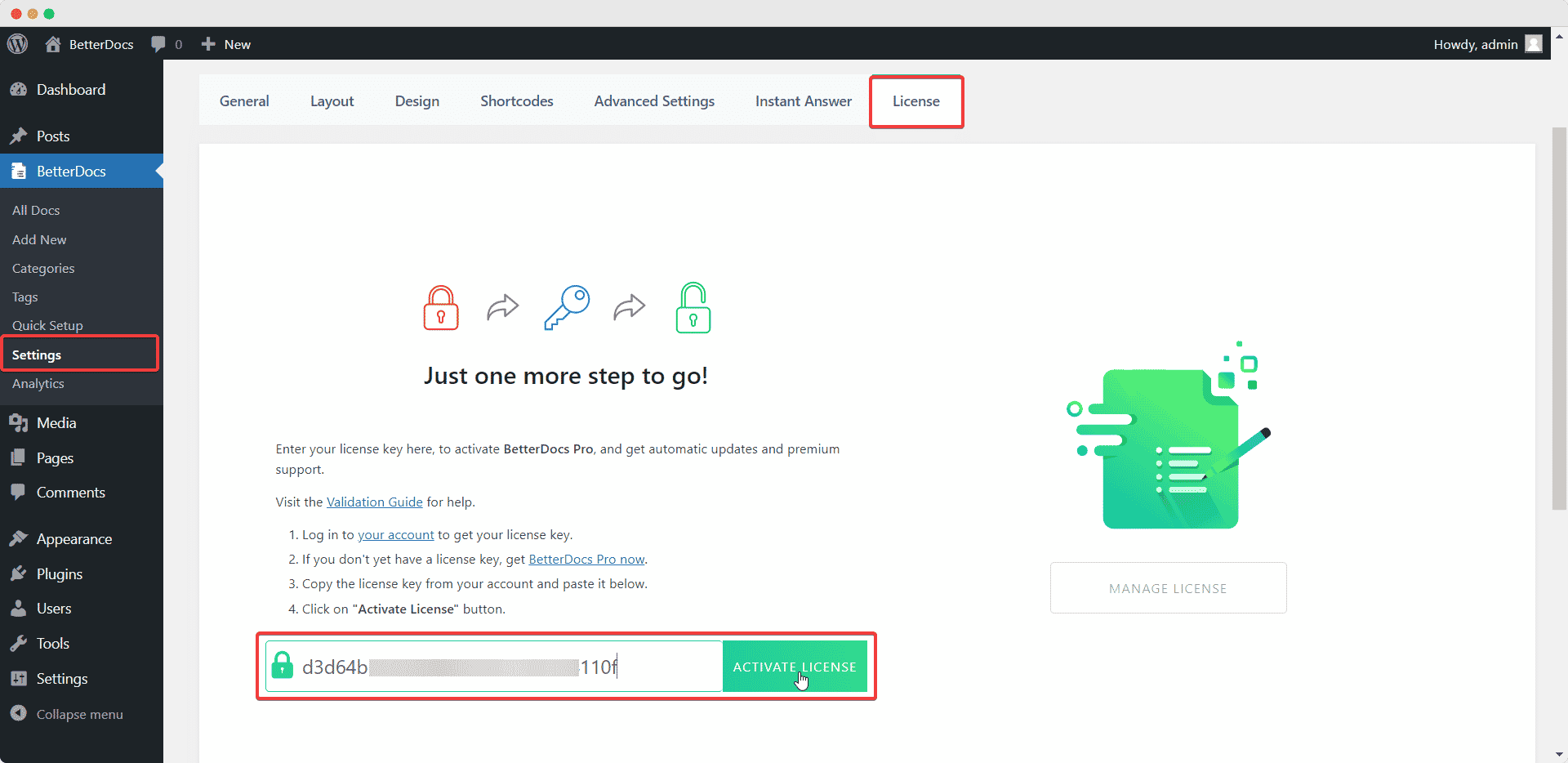Click the BetterDocs document icon in sidebar
The image size is (1568, 763).
[x=19, y=172]
